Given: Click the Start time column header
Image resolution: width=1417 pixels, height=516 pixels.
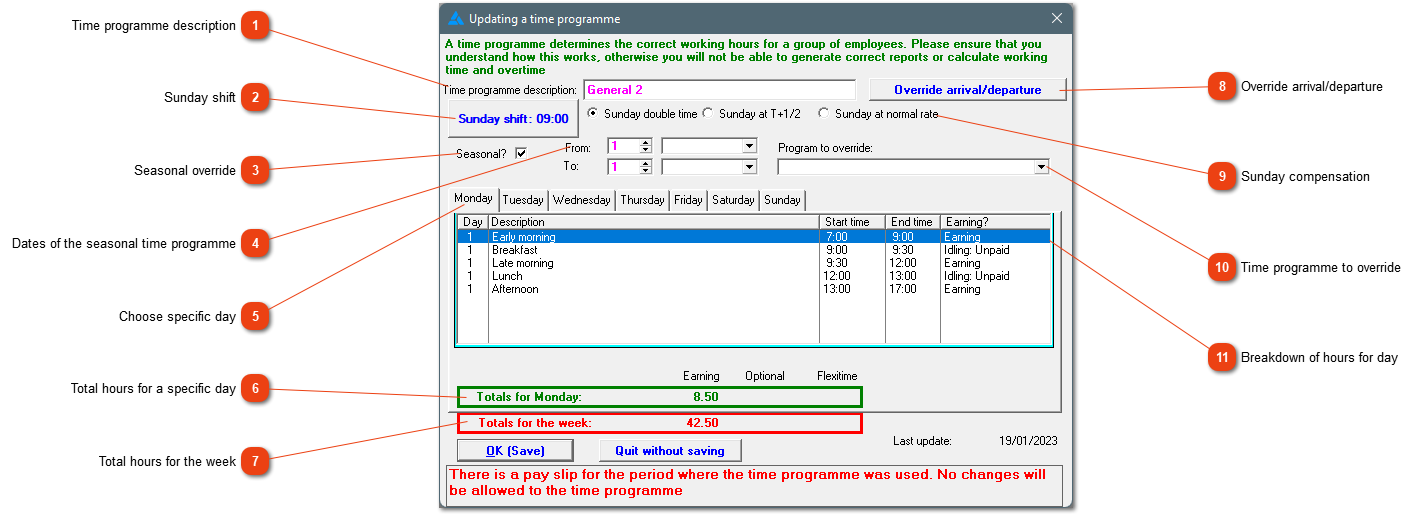Looking at the screenshot, I should click(853, 222).
